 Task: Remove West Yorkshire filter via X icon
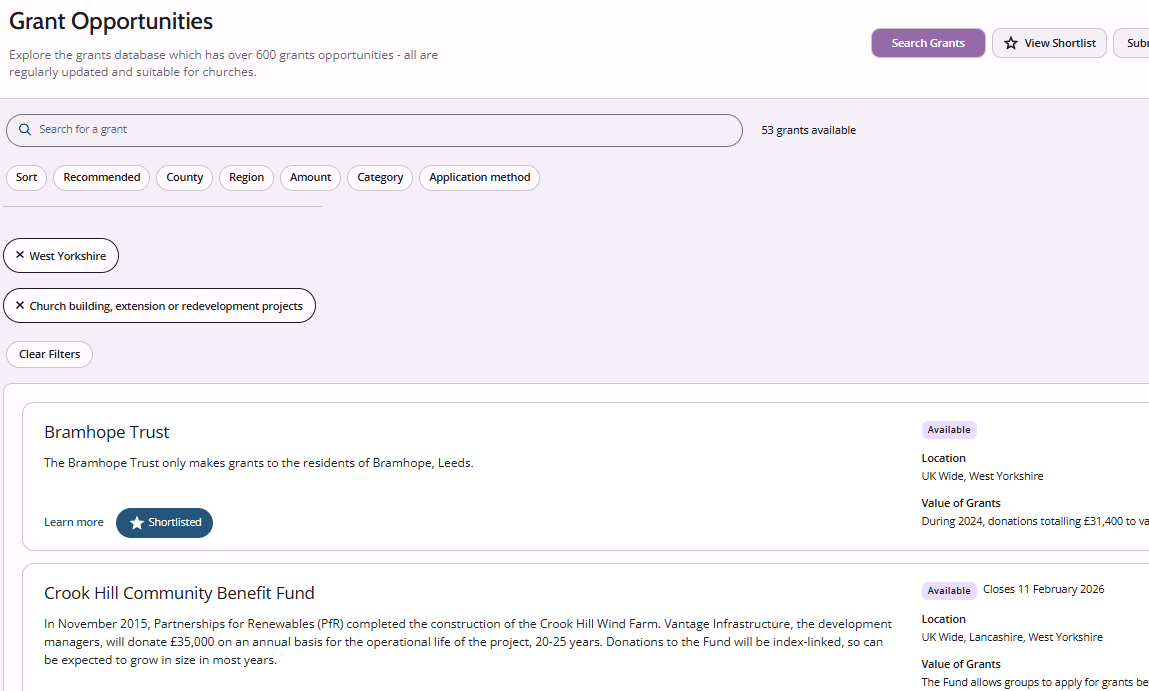click(20, 255)
